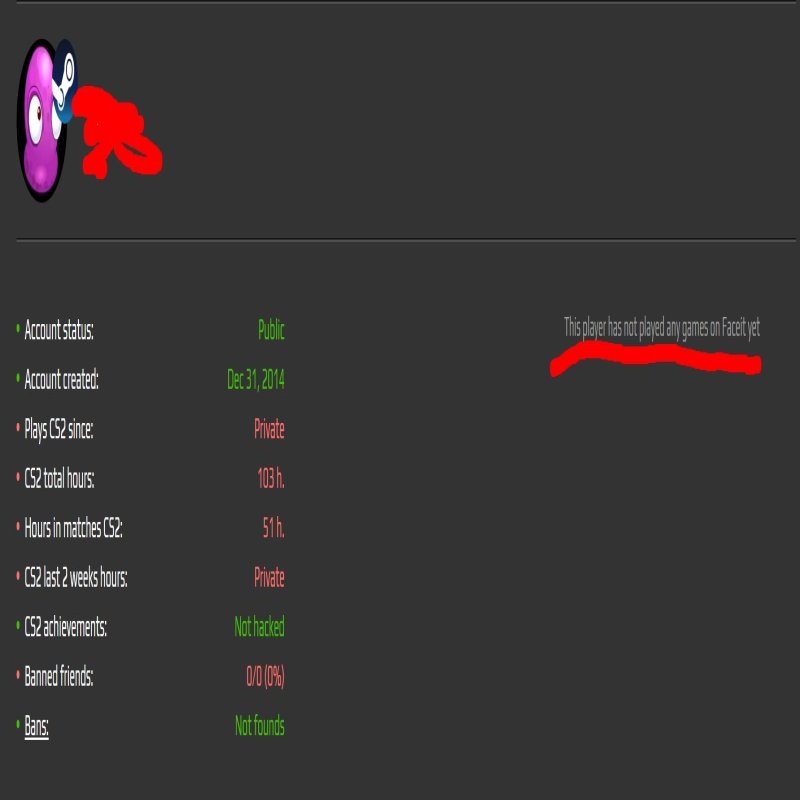Image resolution: width=800 pixels, height=800 pixels.
Task: Click the Dec 31, 2014 creation date
Action: click(256, 380)
